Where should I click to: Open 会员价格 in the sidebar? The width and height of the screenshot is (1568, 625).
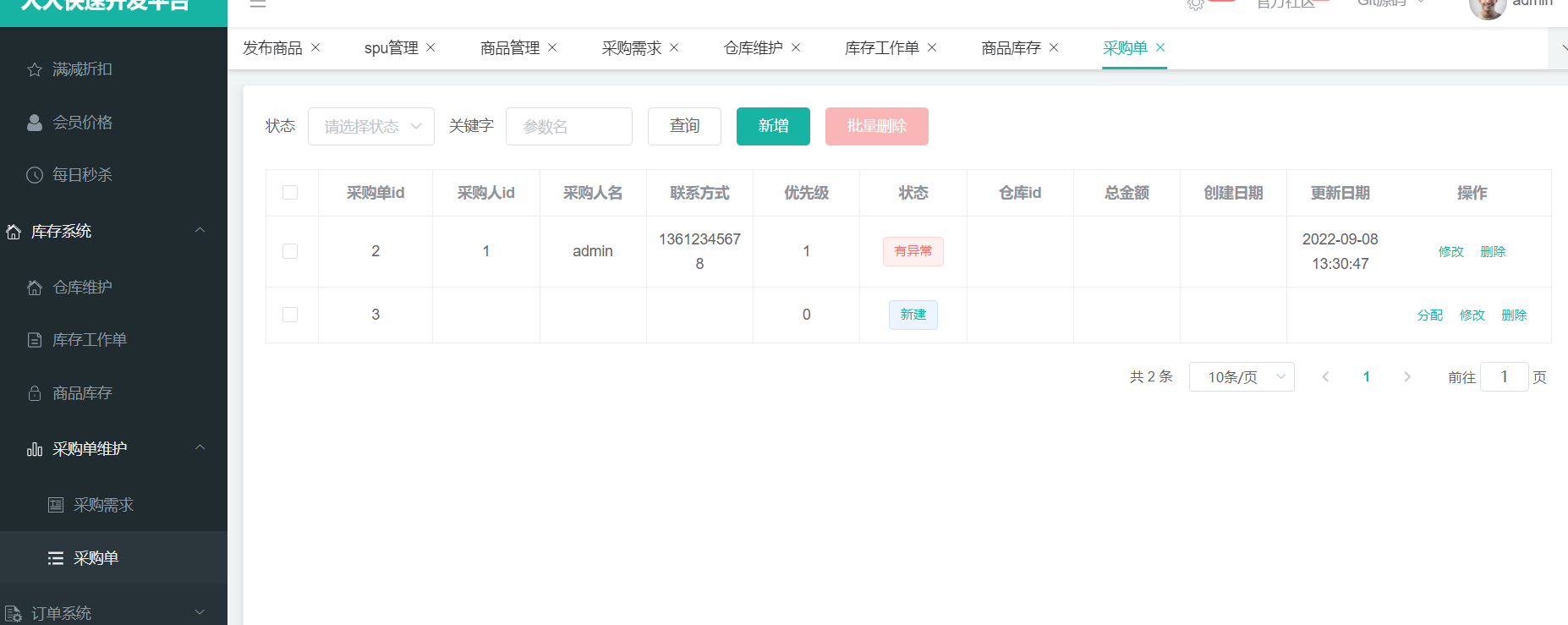pyautogui.click(x=82, y=123)
